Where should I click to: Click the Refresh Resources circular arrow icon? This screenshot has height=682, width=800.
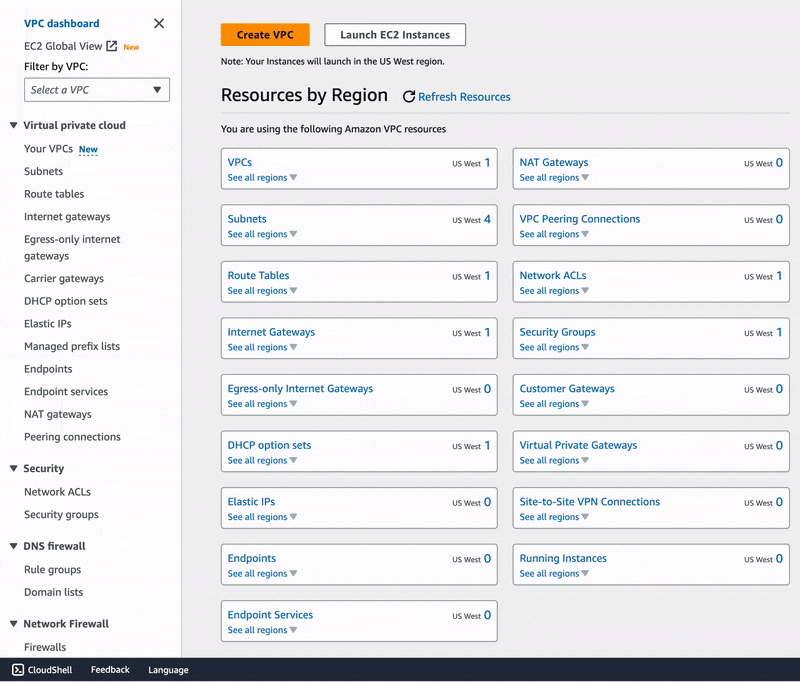(408, 97)
